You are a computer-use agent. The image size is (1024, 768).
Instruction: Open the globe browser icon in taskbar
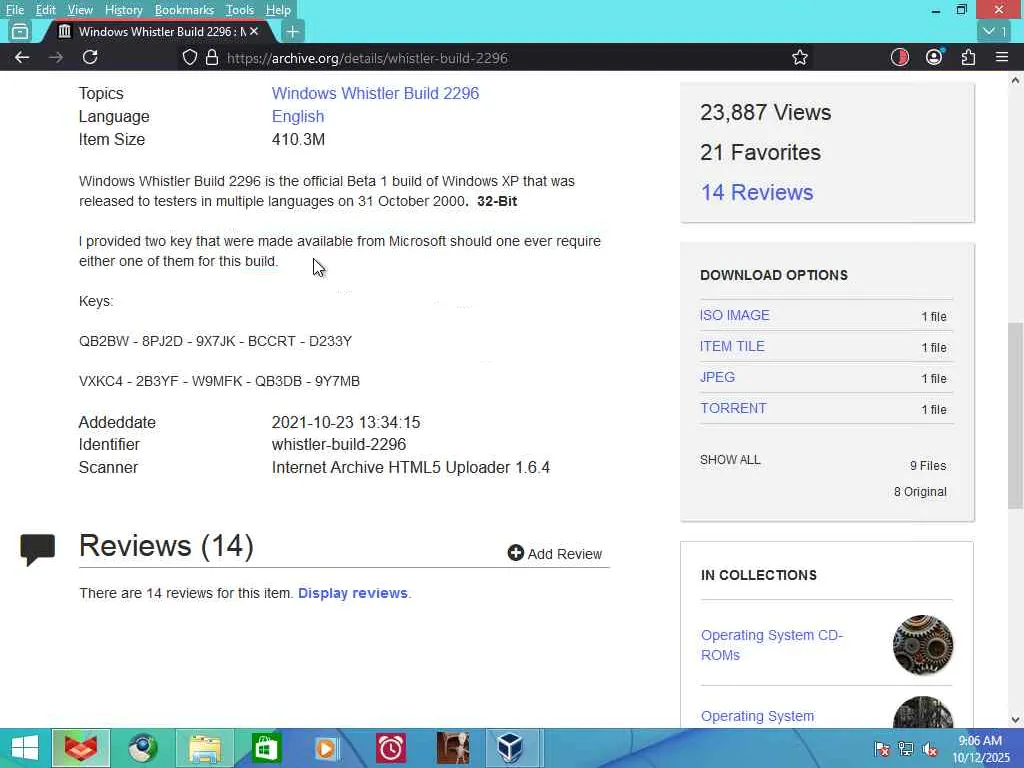142,748
